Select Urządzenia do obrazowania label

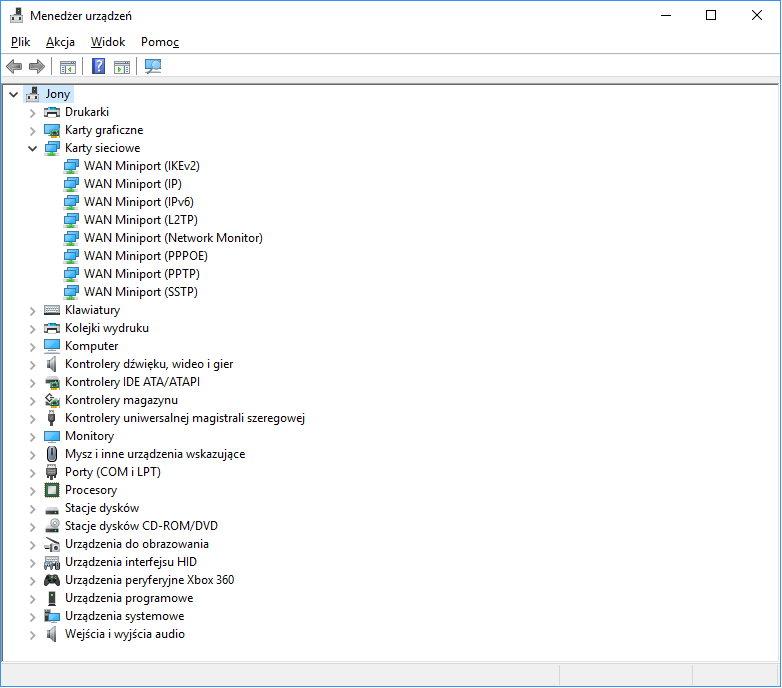[137, 544]
